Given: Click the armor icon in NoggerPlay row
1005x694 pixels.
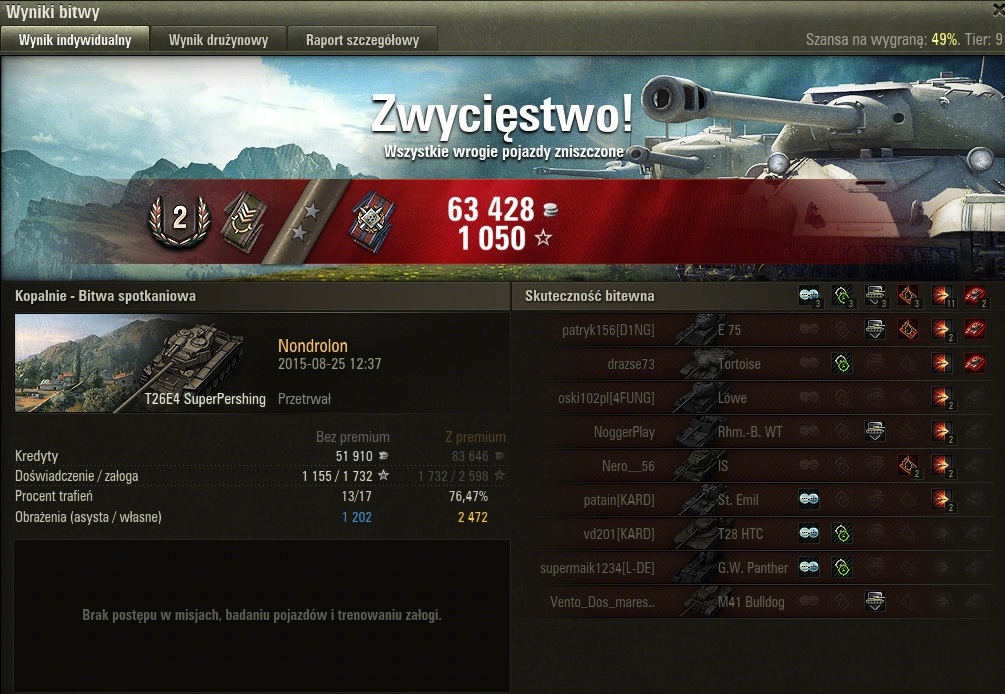Looking at the screenshot, I should coord(875,431).
